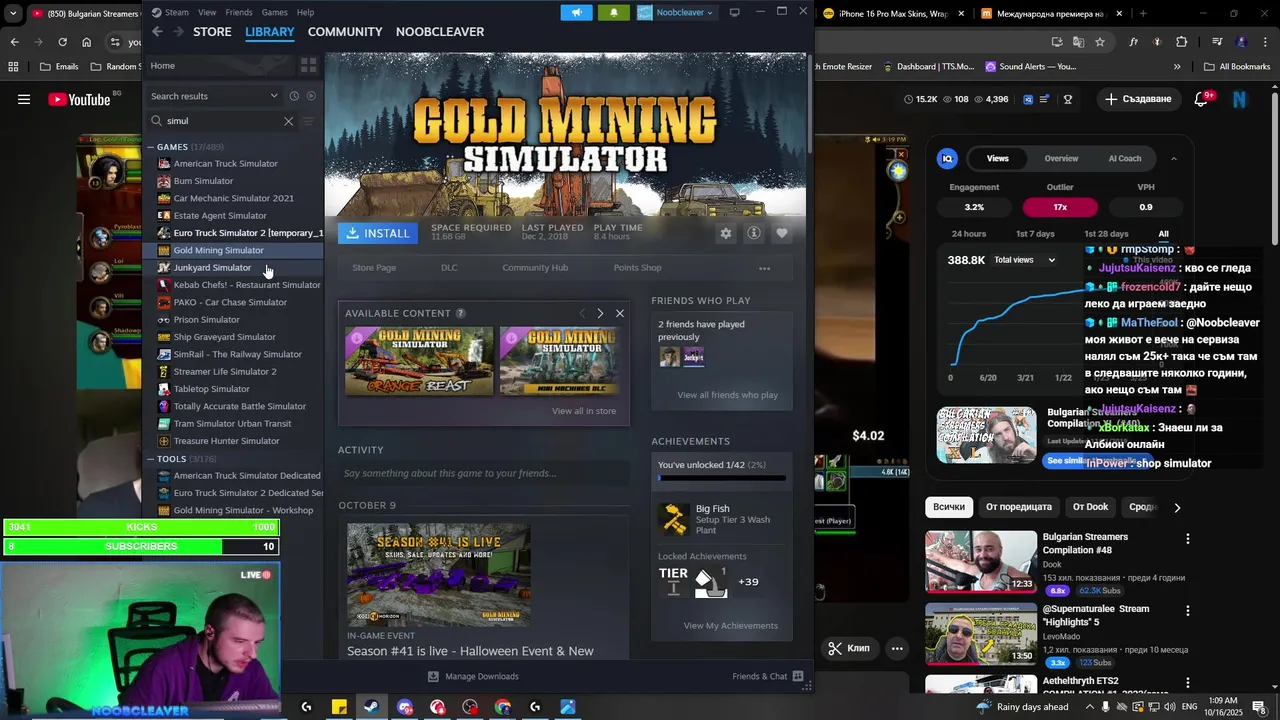Open the game info icon

pos(754,233)
